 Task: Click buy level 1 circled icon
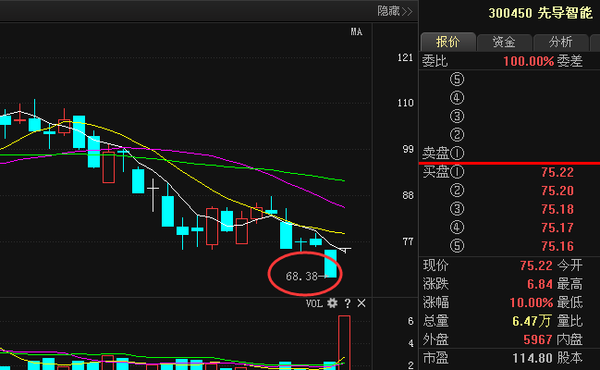pyautogui.click(x=457, y=172)
